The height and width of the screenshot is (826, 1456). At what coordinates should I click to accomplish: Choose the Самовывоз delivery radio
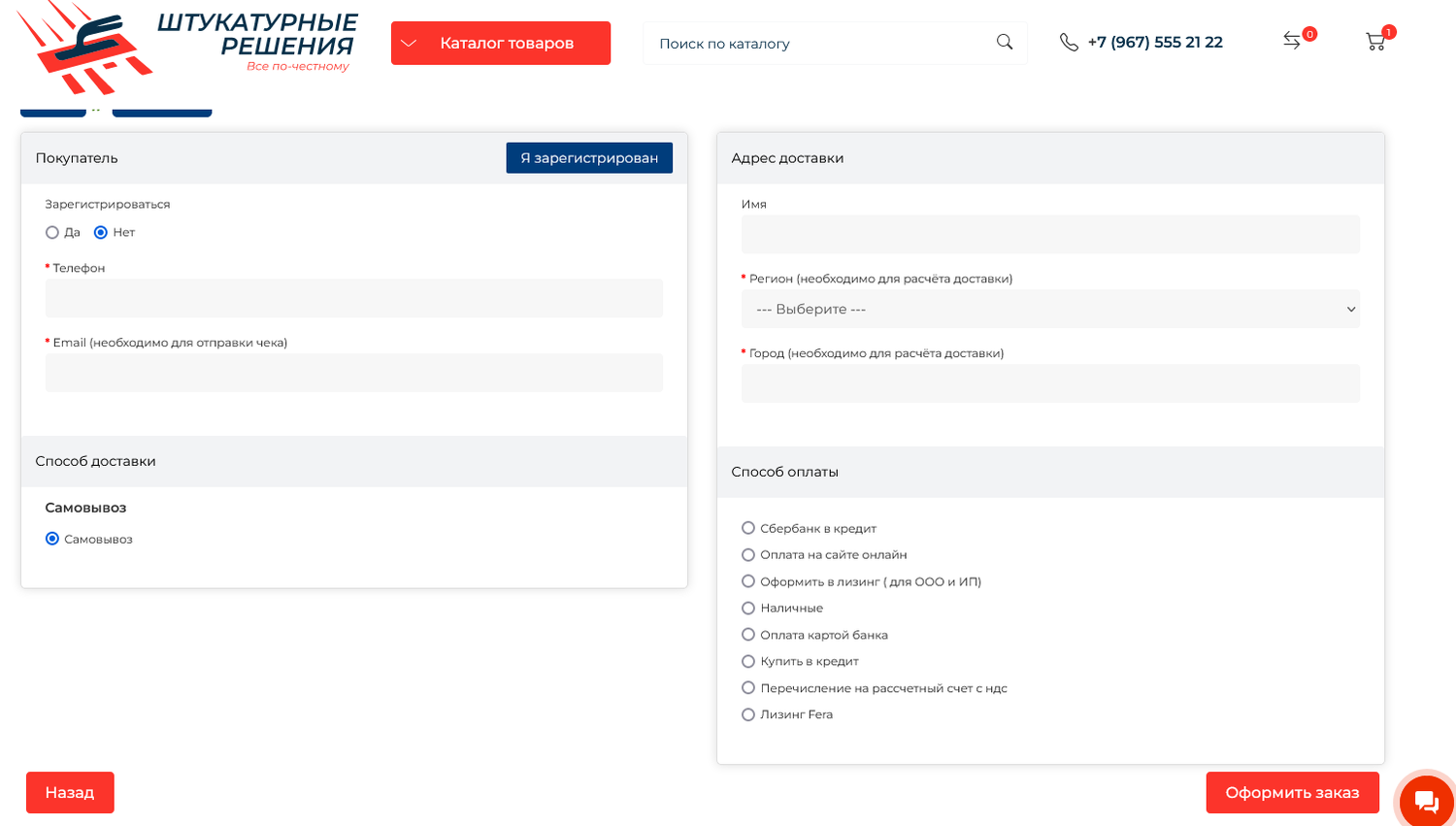(52, 539)
